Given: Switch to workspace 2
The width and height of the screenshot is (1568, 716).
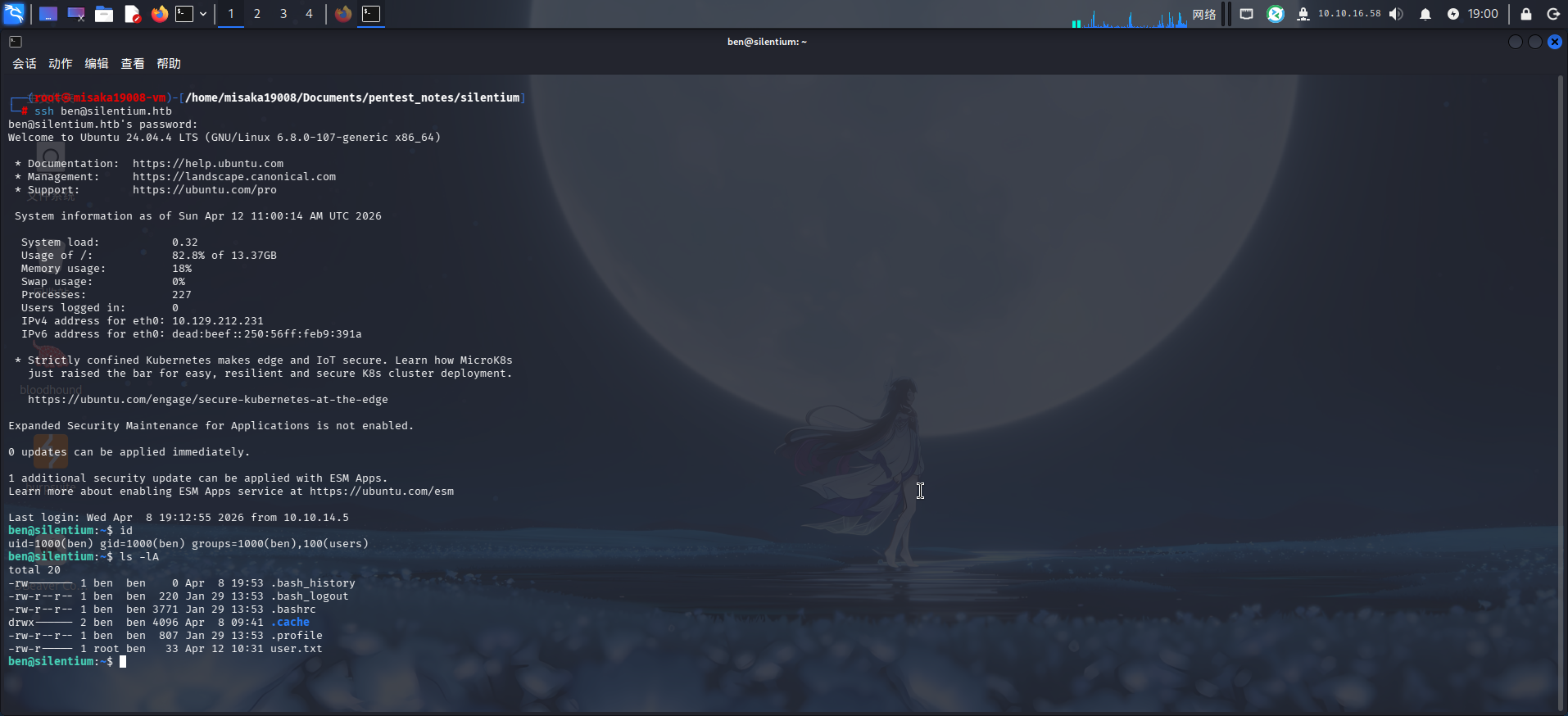Looking at the screenshot, I should tap(257, 14).
